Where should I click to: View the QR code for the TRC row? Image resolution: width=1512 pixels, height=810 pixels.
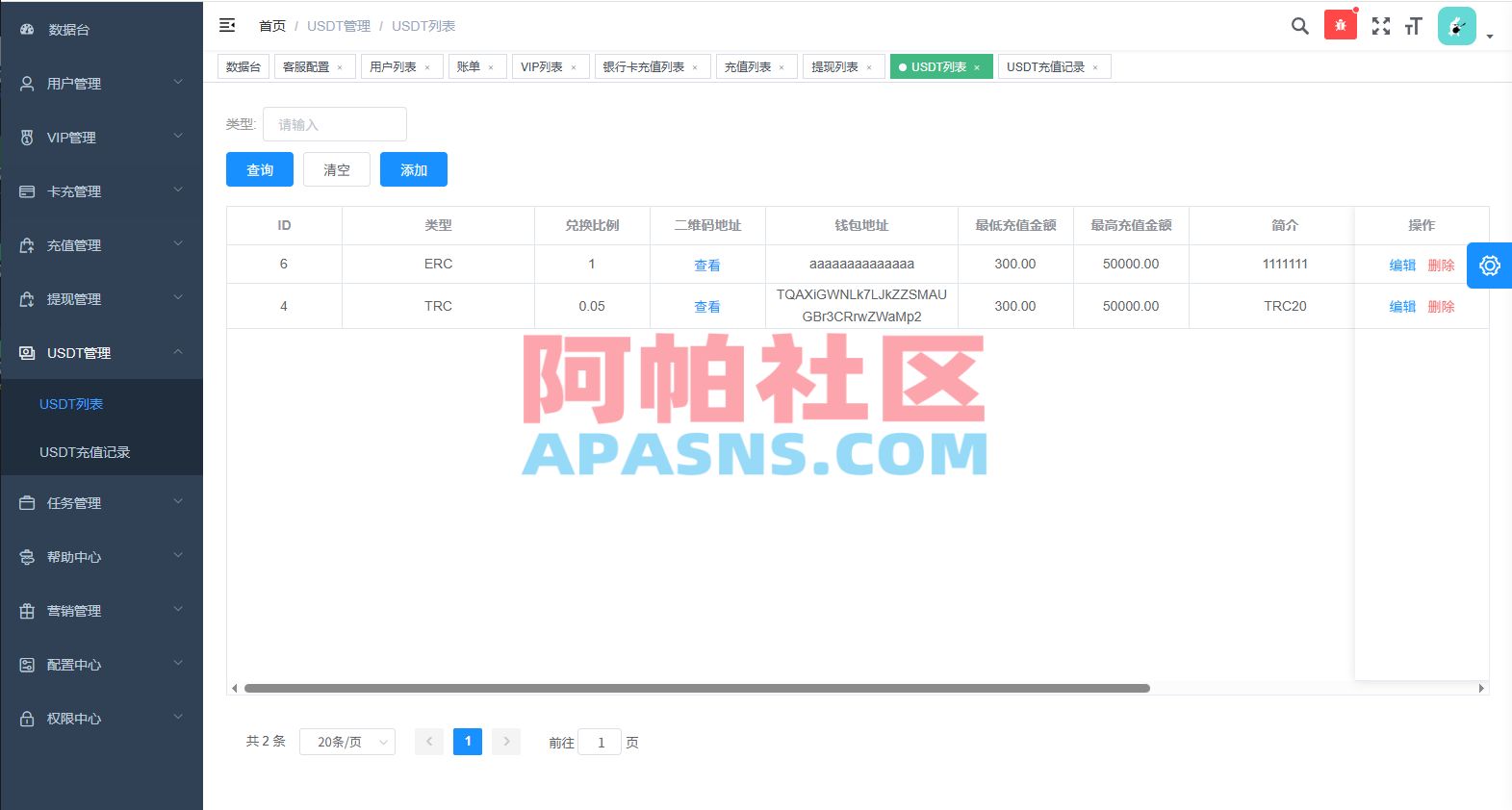click(707, 306)
